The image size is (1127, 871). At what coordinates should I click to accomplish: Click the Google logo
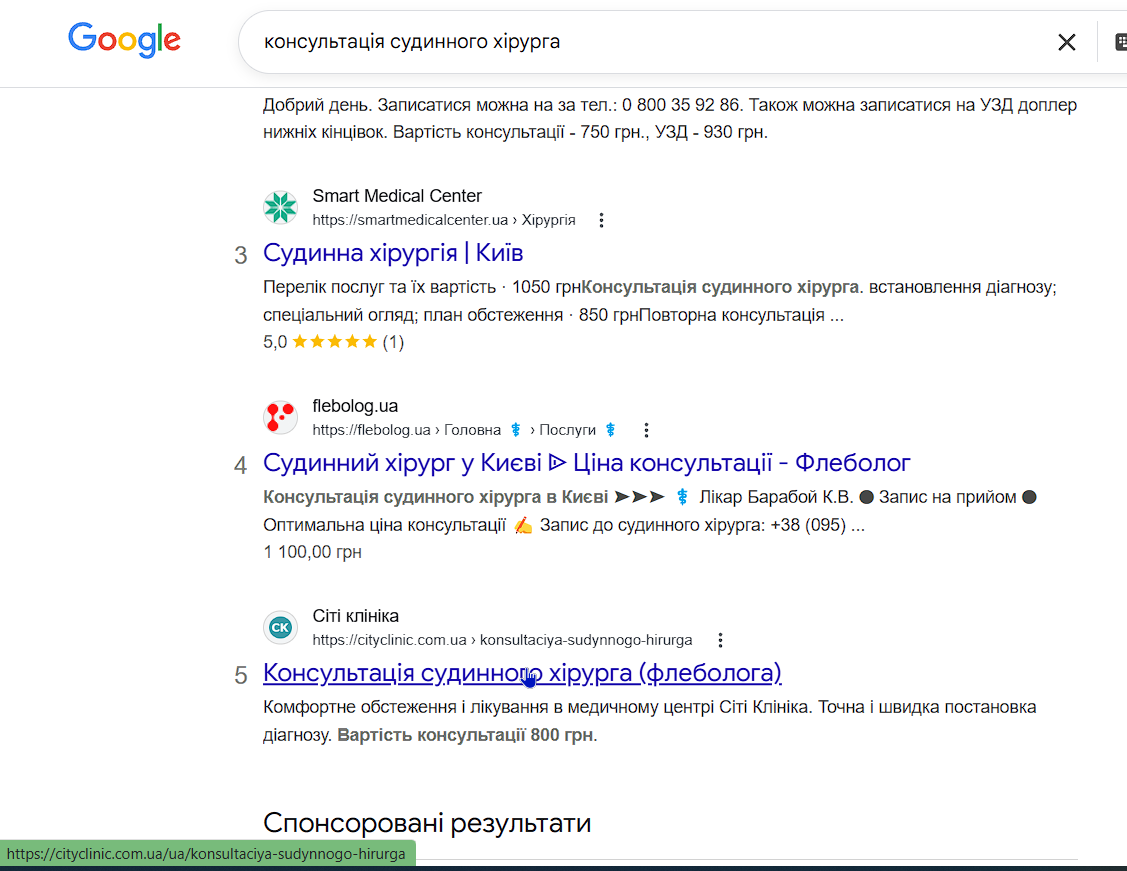point(124,40)
